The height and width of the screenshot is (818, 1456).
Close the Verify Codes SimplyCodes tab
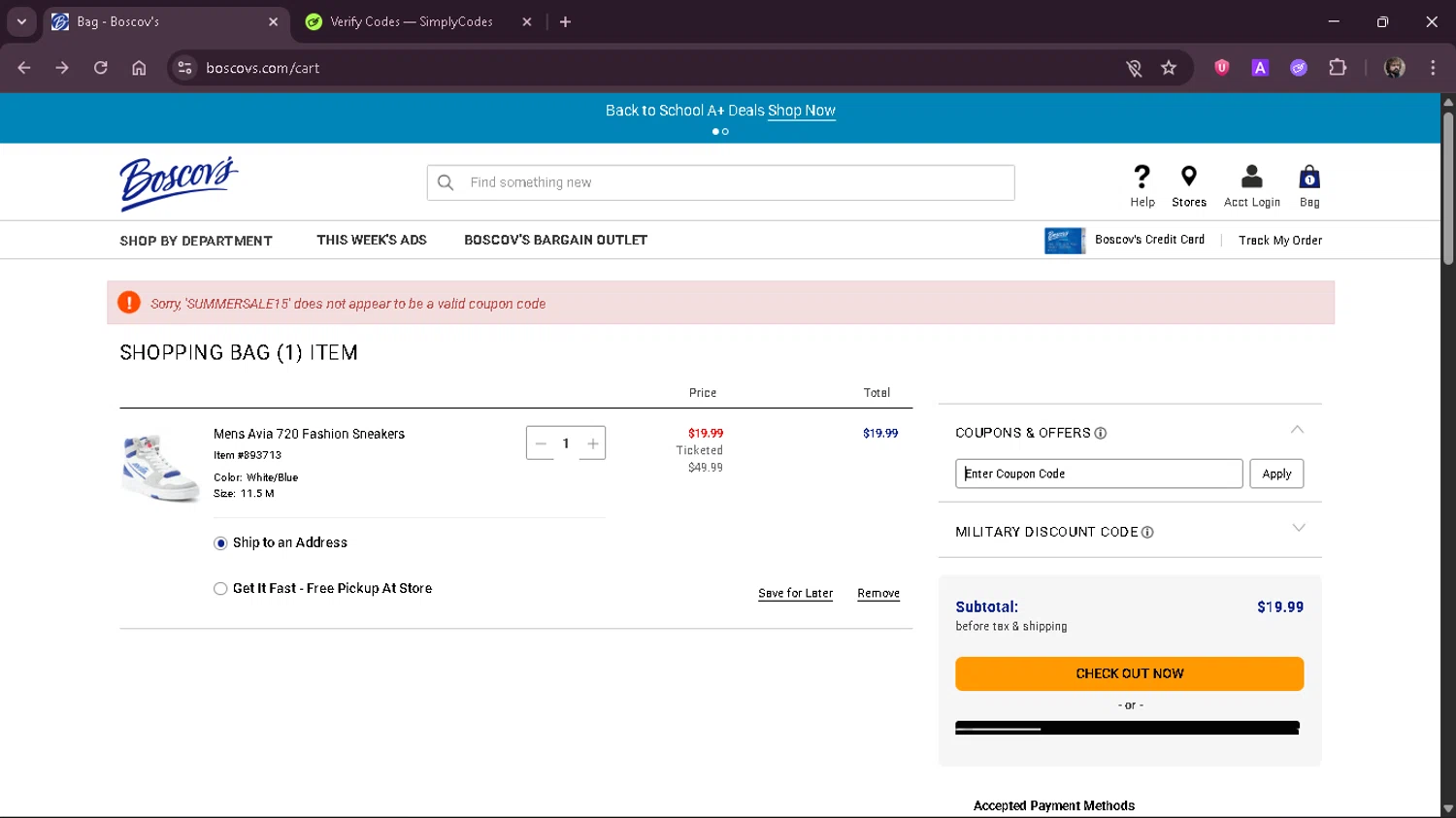[527, 21]
